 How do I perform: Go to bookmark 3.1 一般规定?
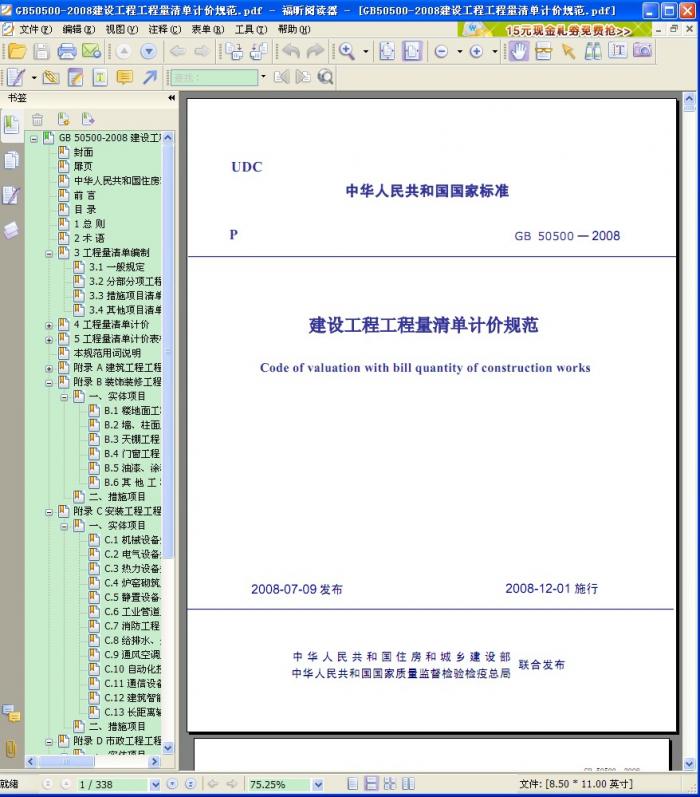coord(116,267)
